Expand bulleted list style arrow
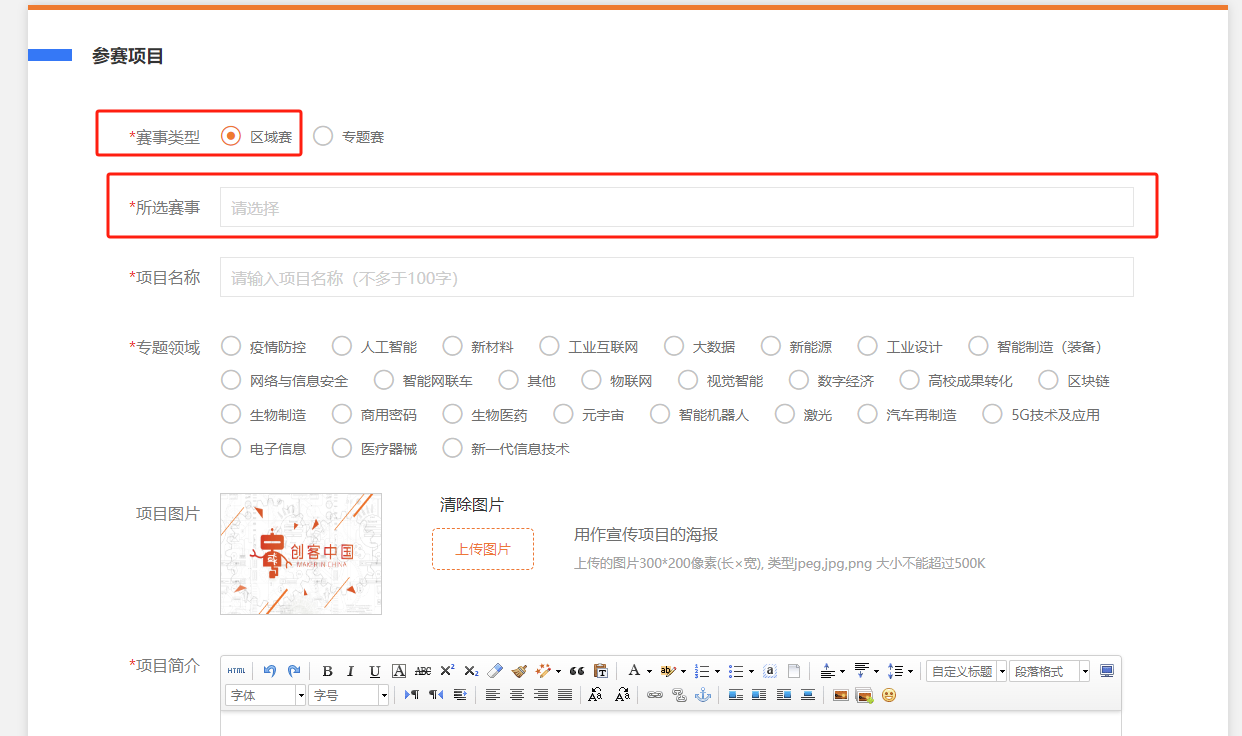The width and height of the screenshot is (1242, 736). pyautogui.click(x=751, y=672)
